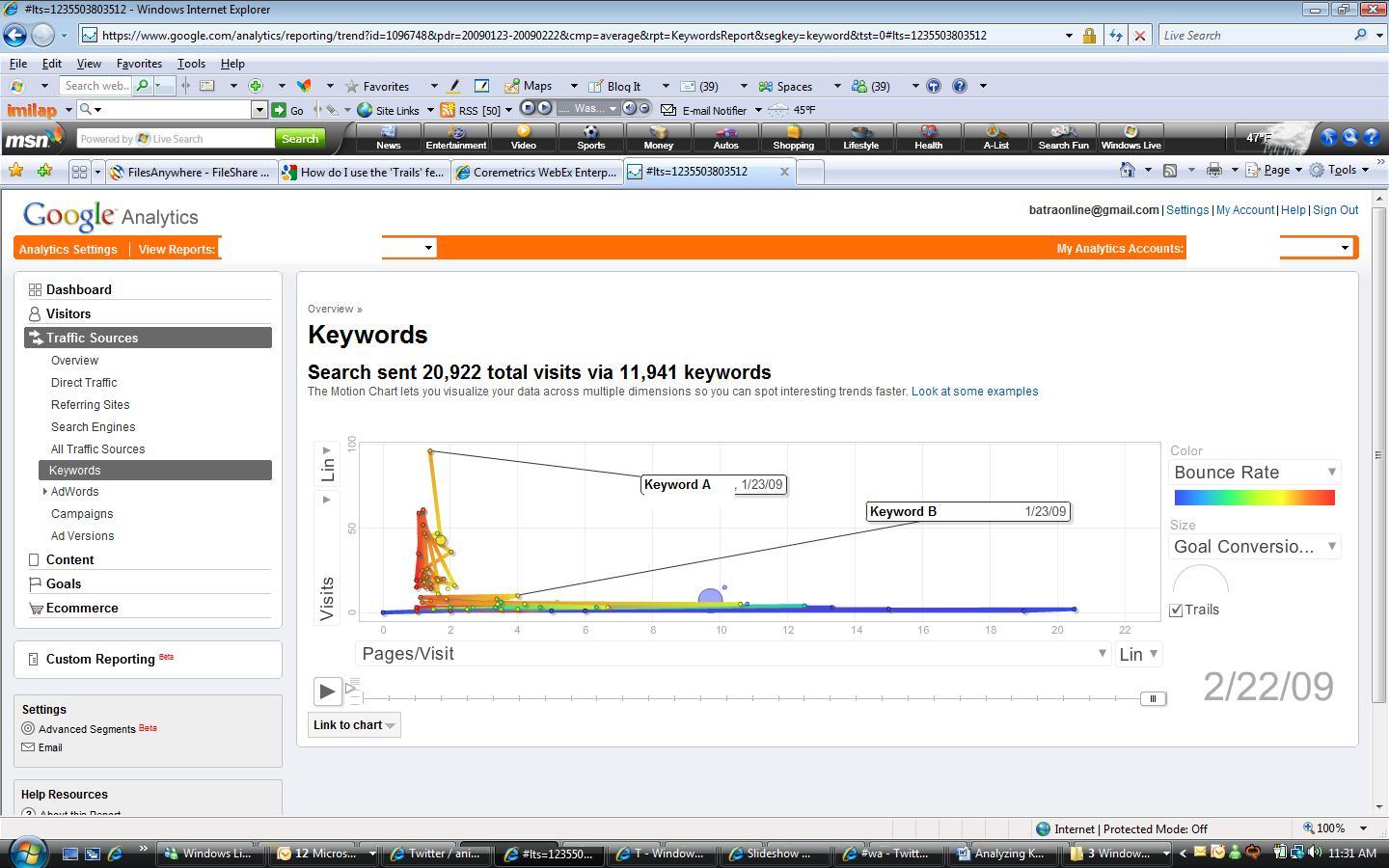
Task: Open the Goal Conversion size dropdown
Action: [1254, 547]
